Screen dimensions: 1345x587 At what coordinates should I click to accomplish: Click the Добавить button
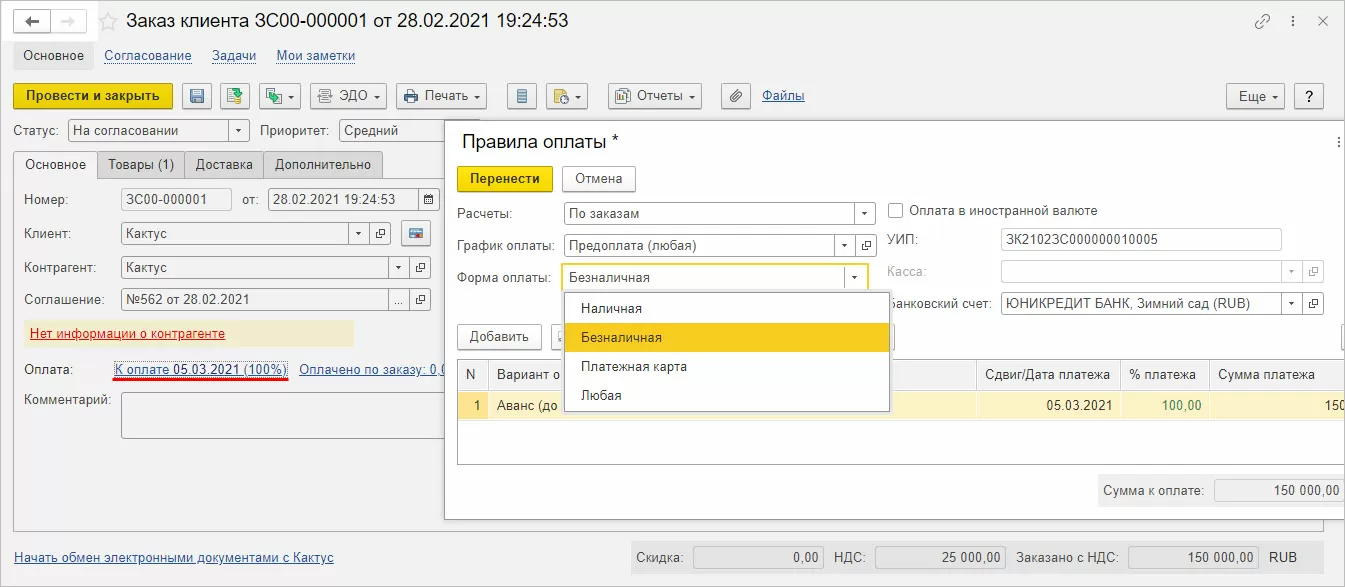499,337
